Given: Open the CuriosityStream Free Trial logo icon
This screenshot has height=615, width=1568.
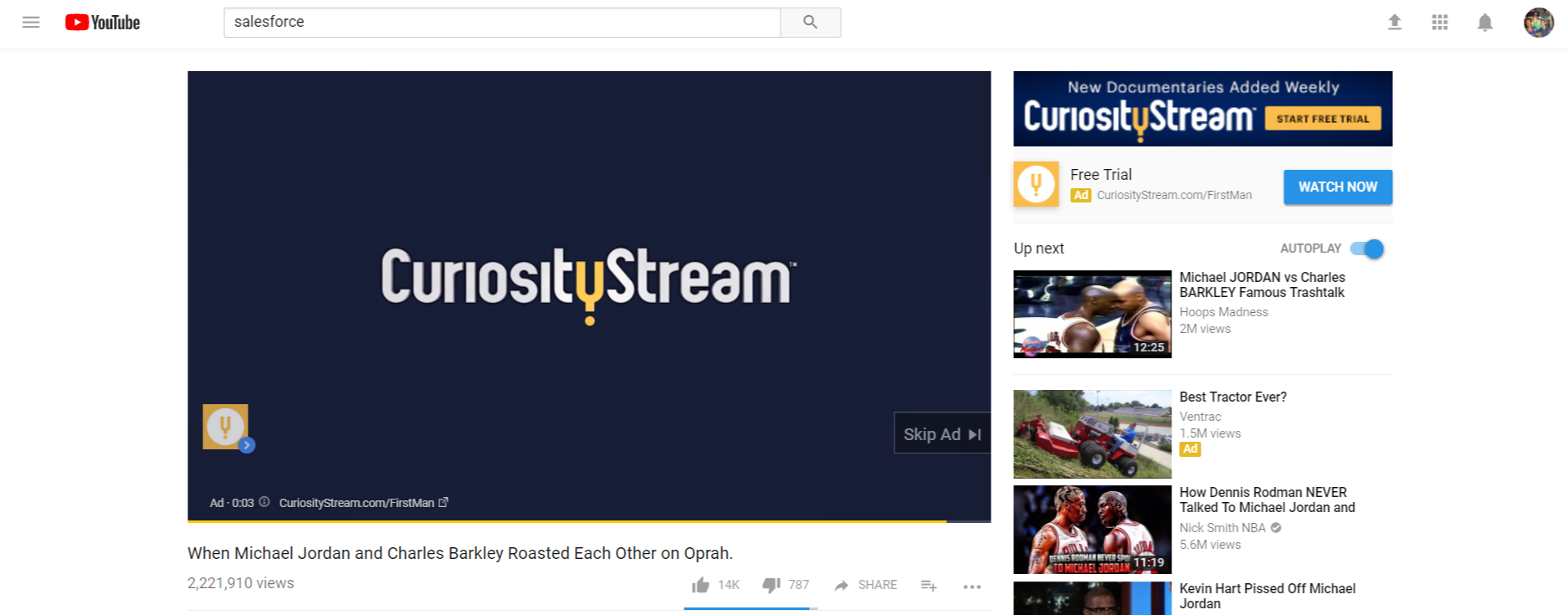Looking at the screenshot, I should [1036, 184].
